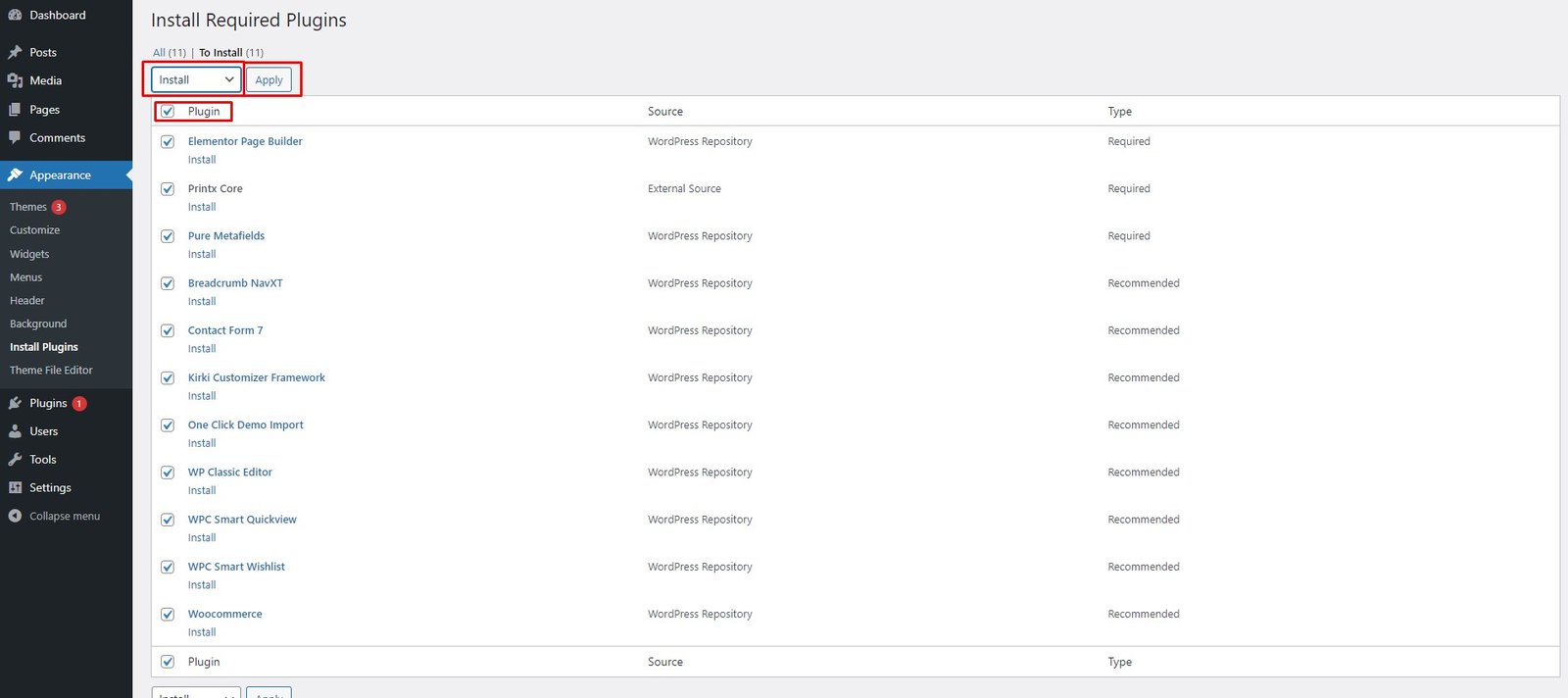Click Install under One Click Demo Import
Screen dimensions: 1568x698
[202, 443]
